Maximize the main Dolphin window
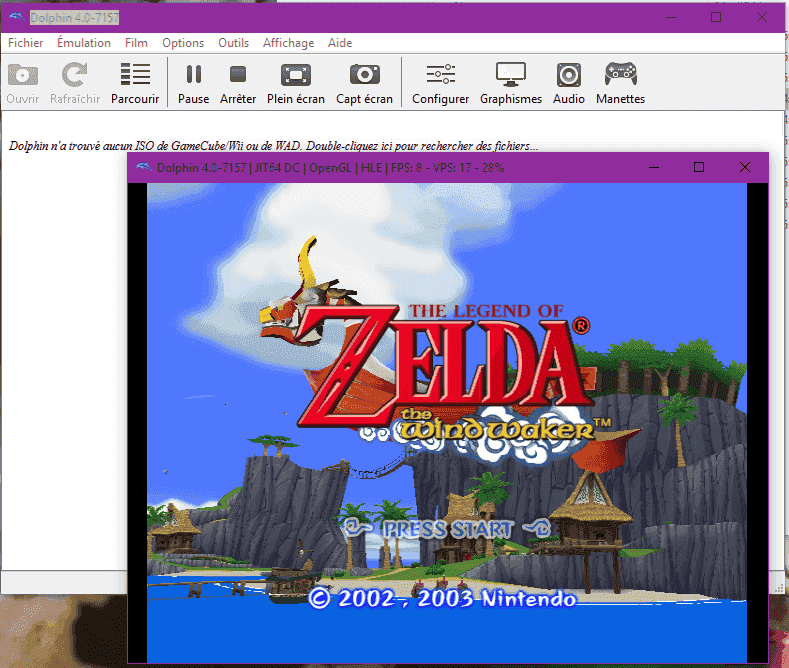 click(716, 17)
